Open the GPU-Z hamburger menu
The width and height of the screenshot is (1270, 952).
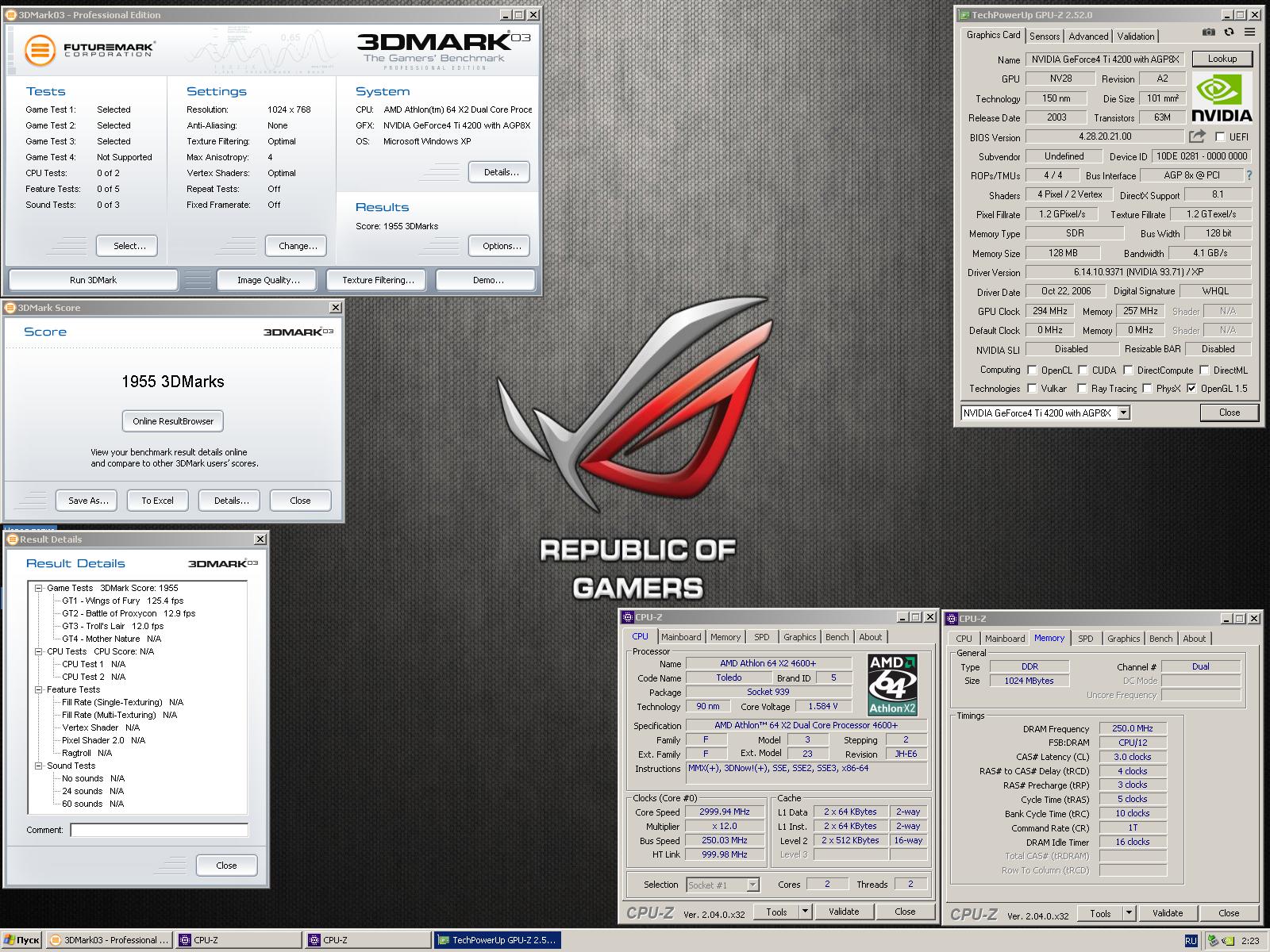1249,33
